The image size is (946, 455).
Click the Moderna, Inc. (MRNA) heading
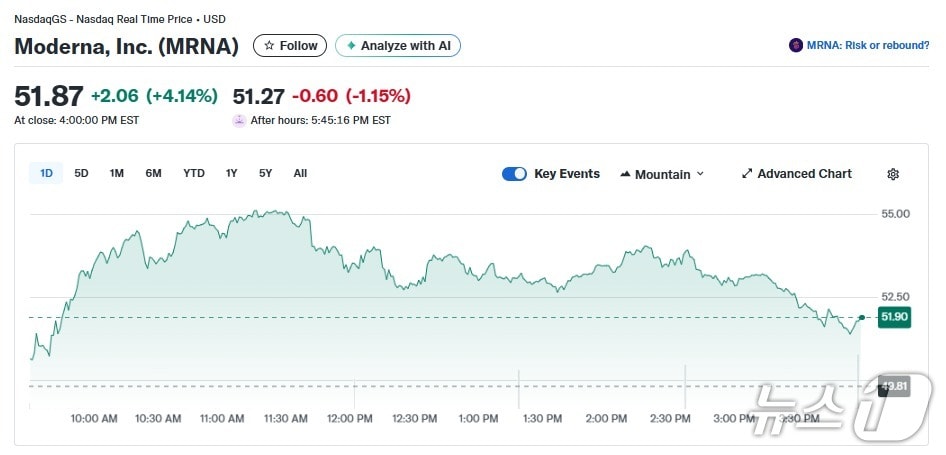127,46
